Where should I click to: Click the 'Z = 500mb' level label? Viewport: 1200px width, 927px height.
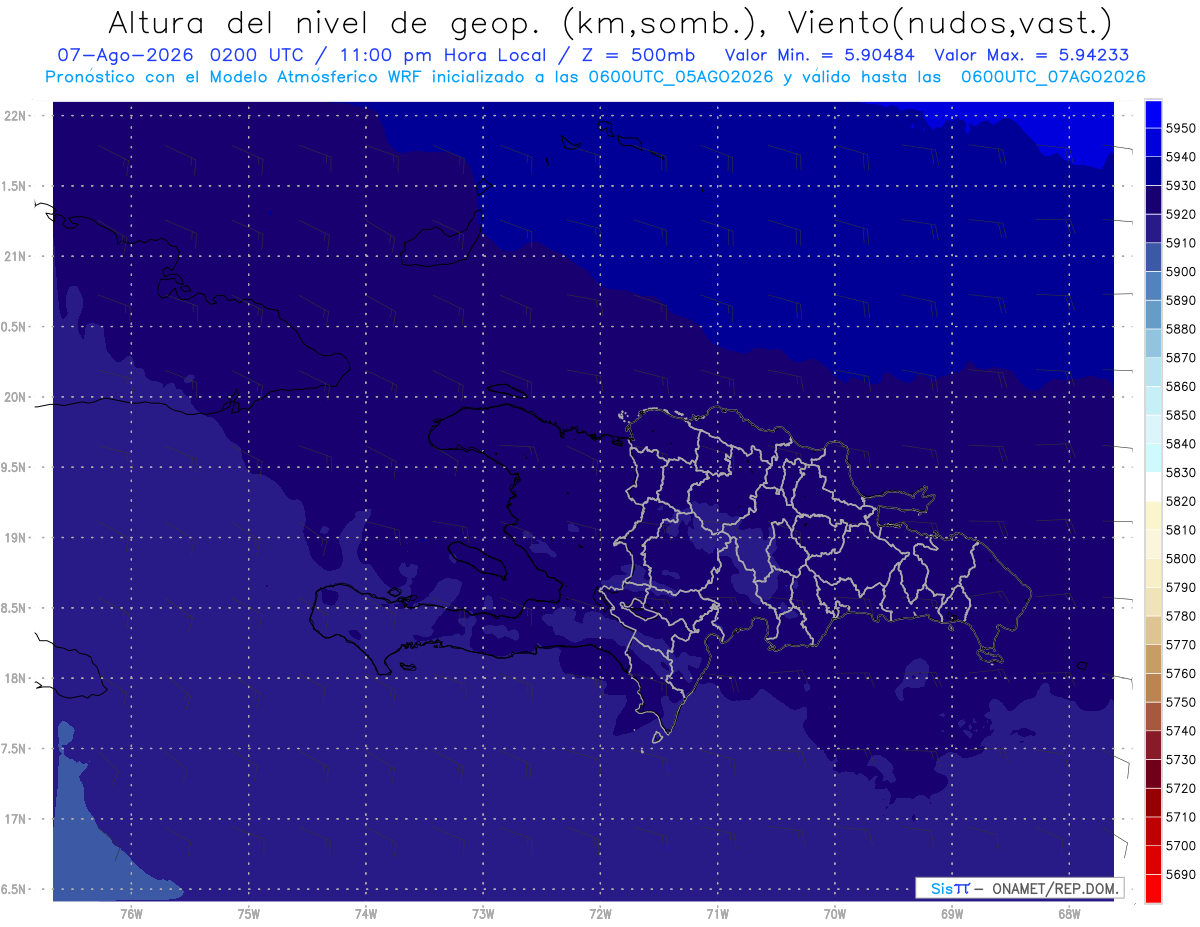coord(632,56)
